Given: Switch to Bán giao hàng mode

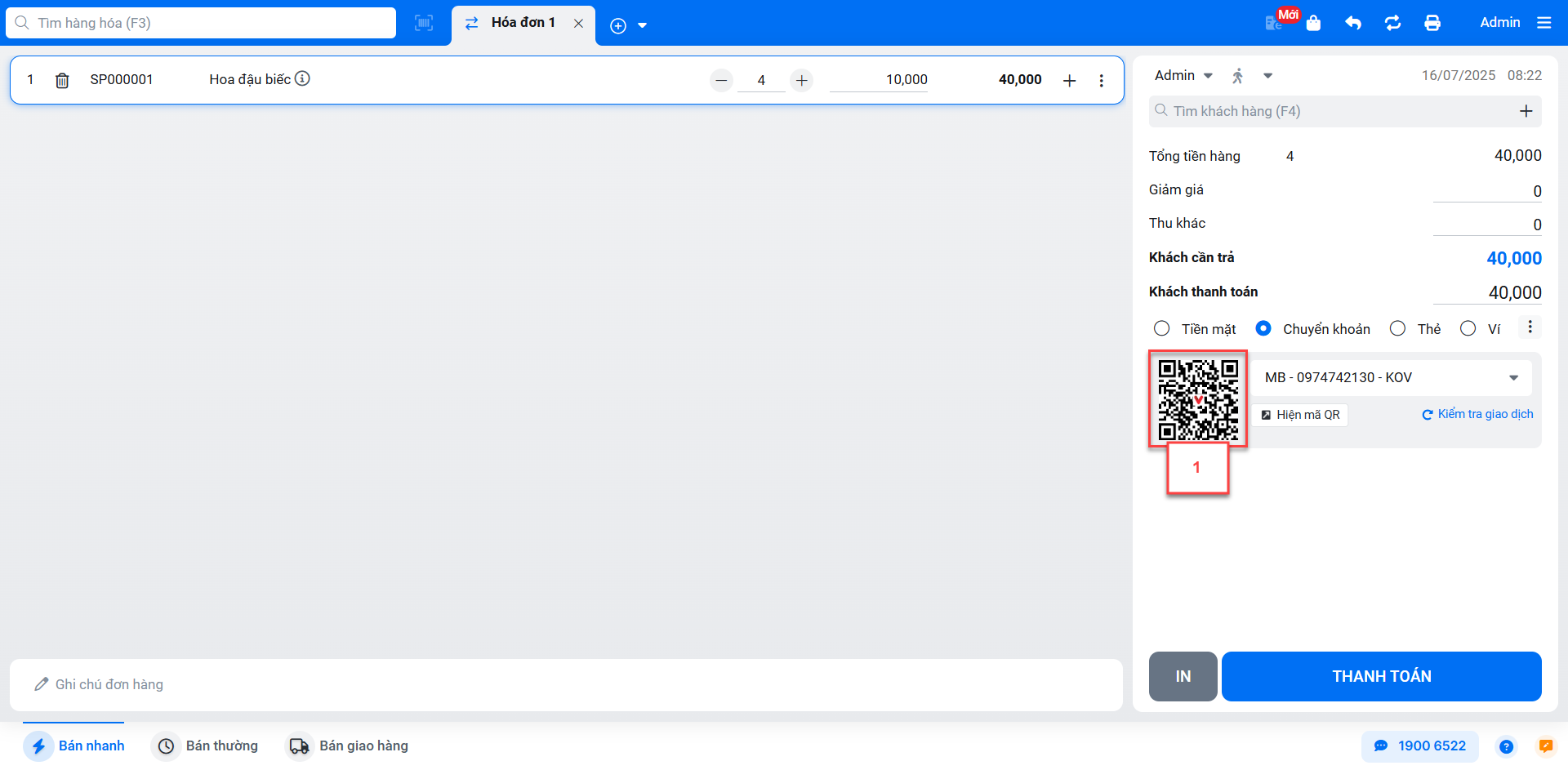Looking at the screenshot, I should tap(346, 746).
